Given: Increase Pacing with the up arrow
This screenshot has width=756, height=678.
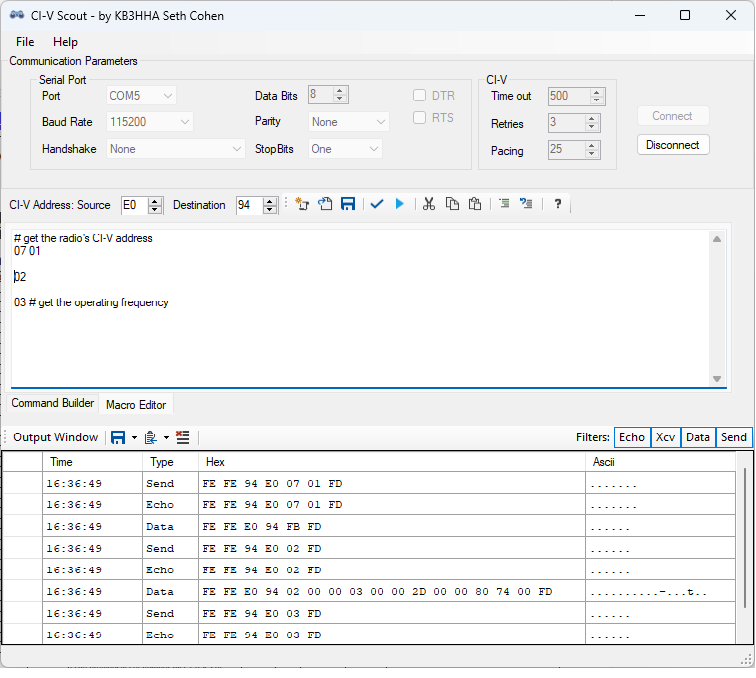Looking at the screenshot, I should point(592,146).
